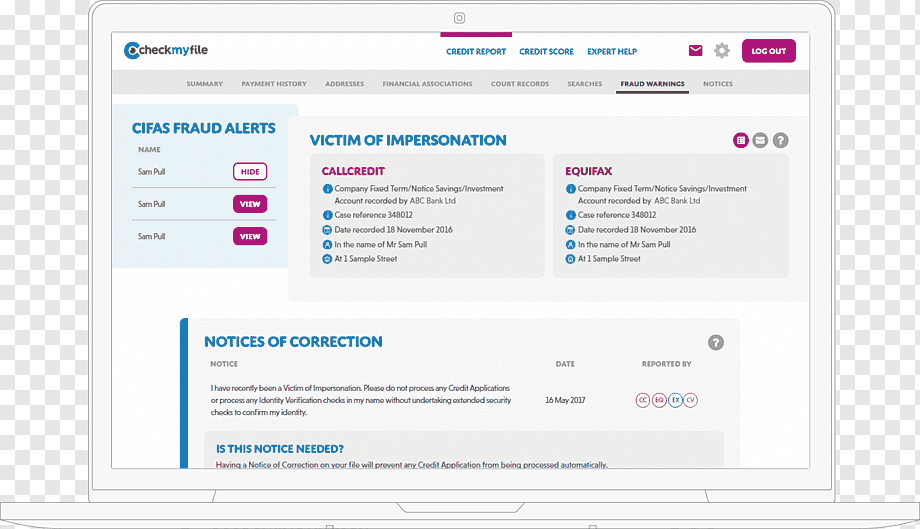Viewport: 920px width, 529px height.
Task: Click 'NOTICES OF CORRECTION' heading
Action: [x=293, y=342]
